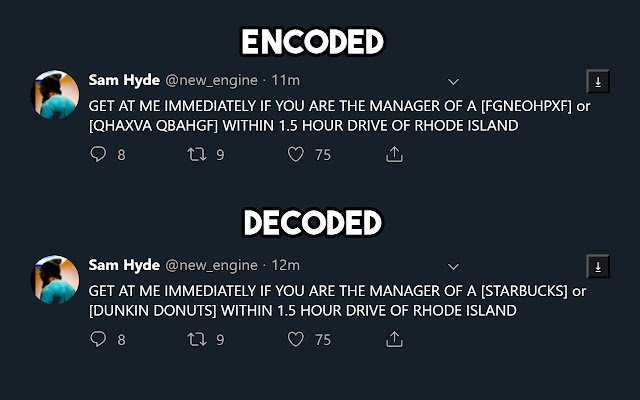Screen dimensions: 640x400
Task: Share the decoded tweet
Action: 394,339
